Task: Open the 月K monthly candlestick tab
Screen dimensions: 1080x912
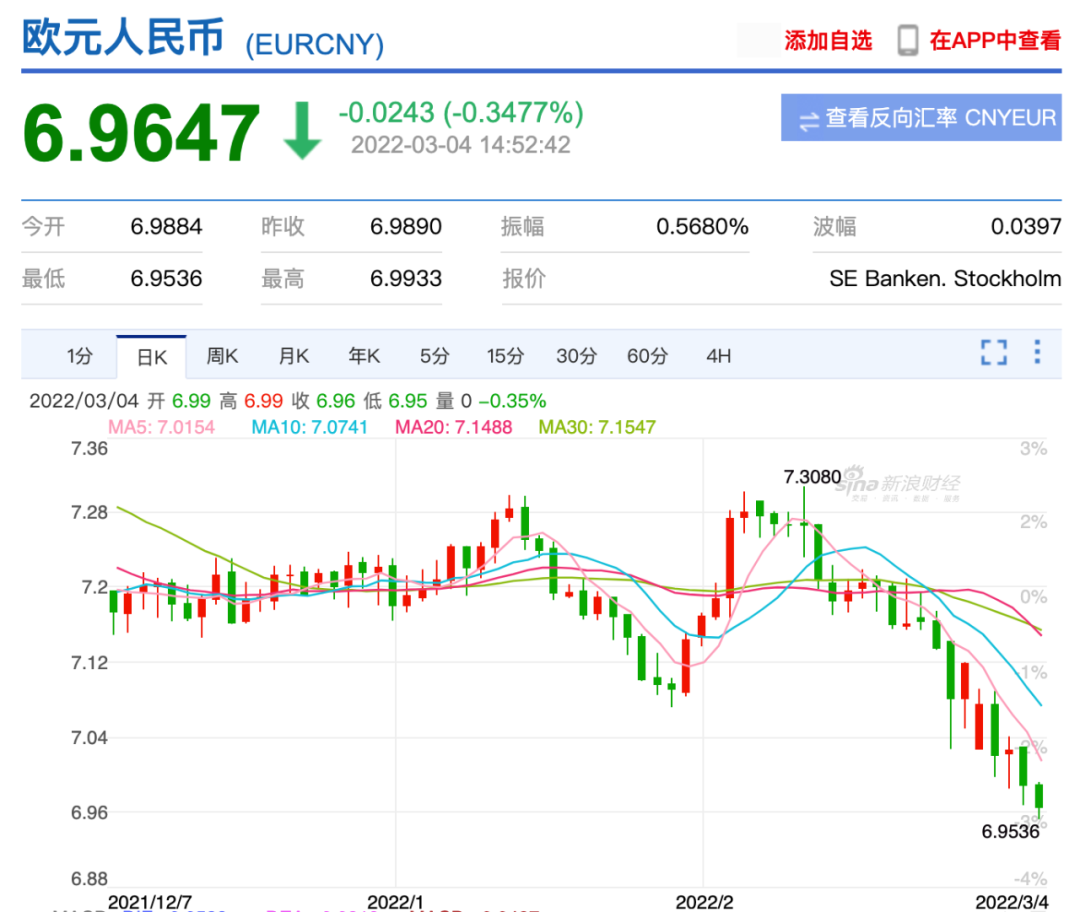Action: 292,355
